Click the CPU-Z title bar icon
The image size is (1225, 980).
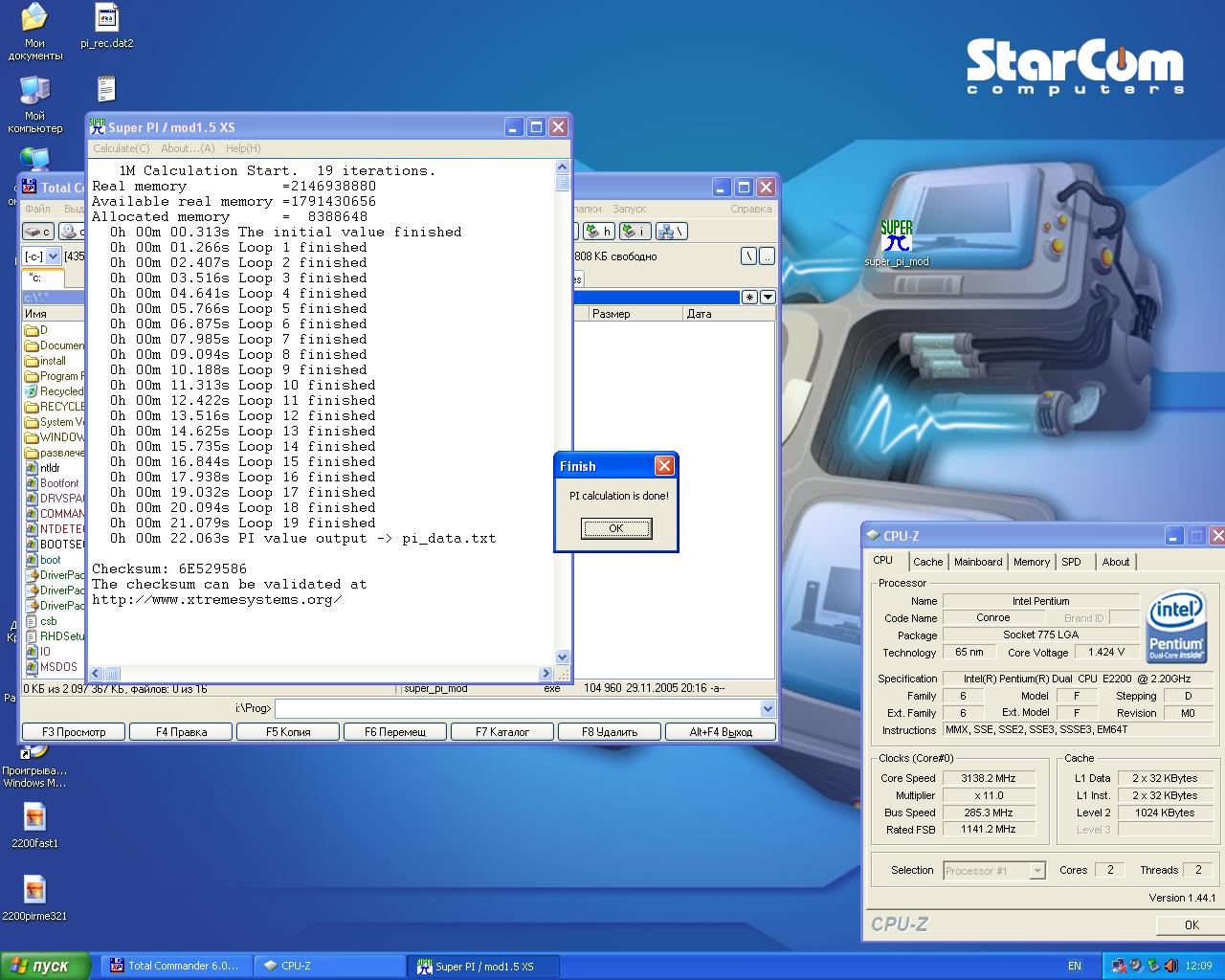click(873, 536)
